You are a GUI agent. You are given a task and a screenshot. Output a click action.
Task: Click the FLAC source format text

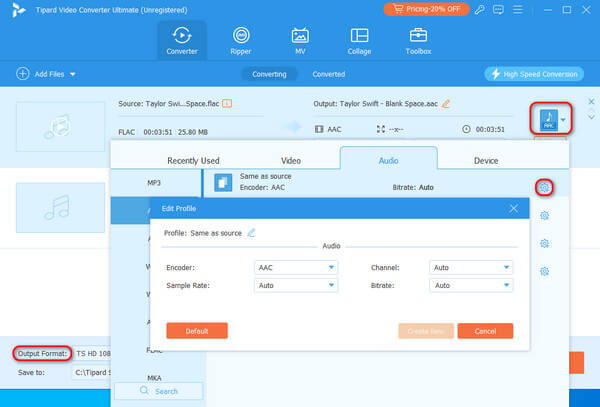click(x=127, y=132)
